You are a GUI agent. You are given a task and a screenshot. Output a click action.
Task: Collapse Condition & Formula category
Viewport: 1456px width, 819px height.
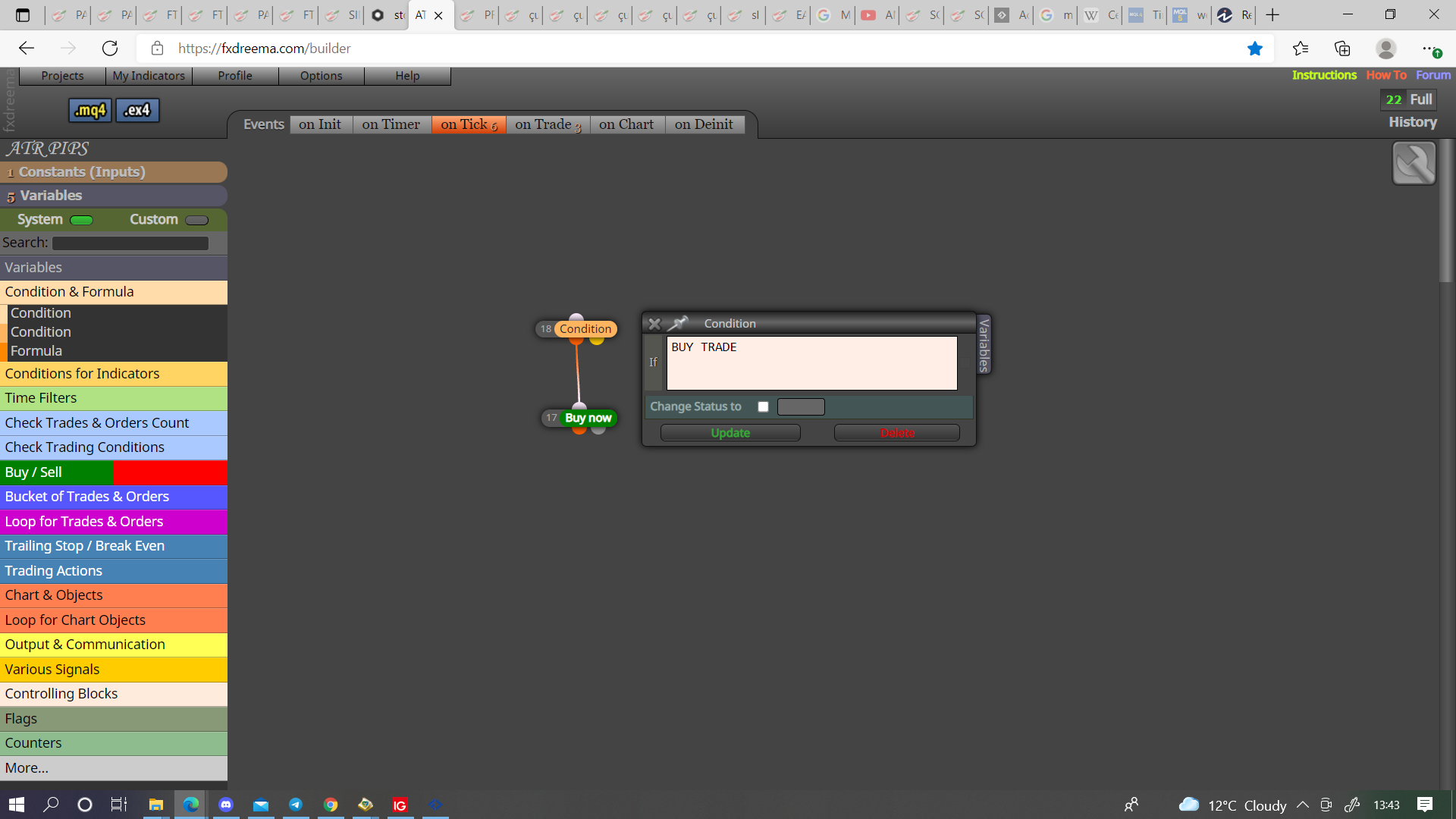(x=114, y=292)
